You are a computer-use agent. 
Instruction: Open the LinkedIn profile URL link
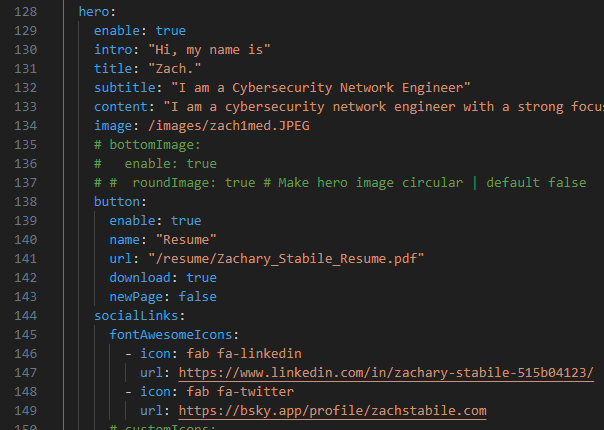point(386,373)
